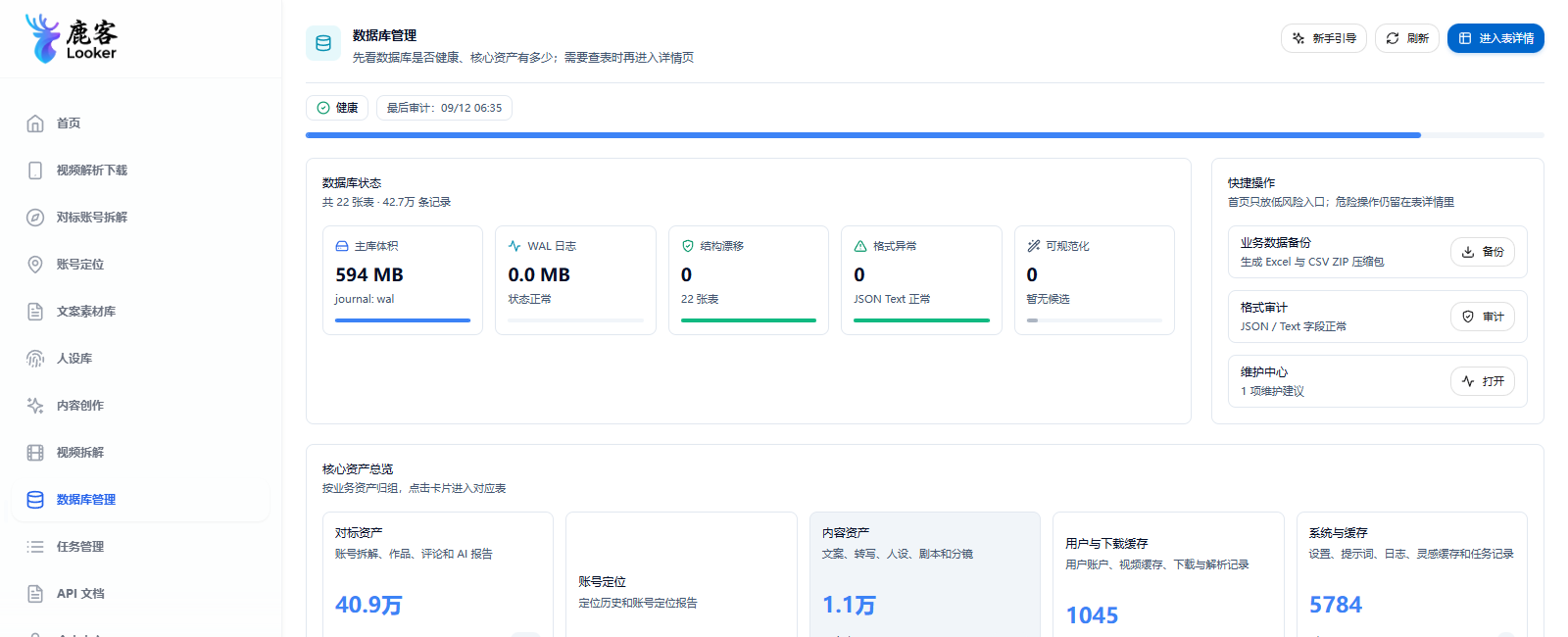Click the 进入表详情 button

[1495, 38]
